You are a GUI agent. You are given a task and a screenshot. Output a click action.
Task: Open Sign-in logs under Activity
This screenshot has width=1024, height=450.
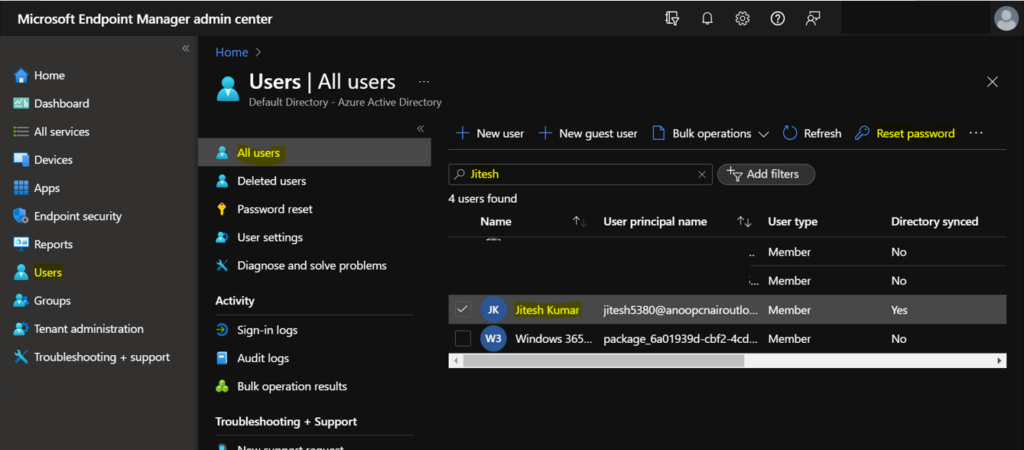click(x=267, y=330)
